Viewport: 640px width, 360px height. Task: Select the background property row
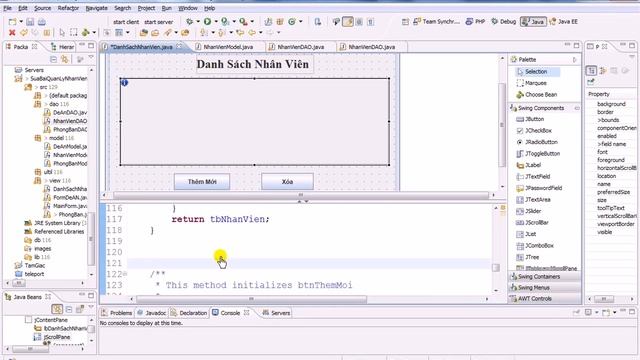611,104
